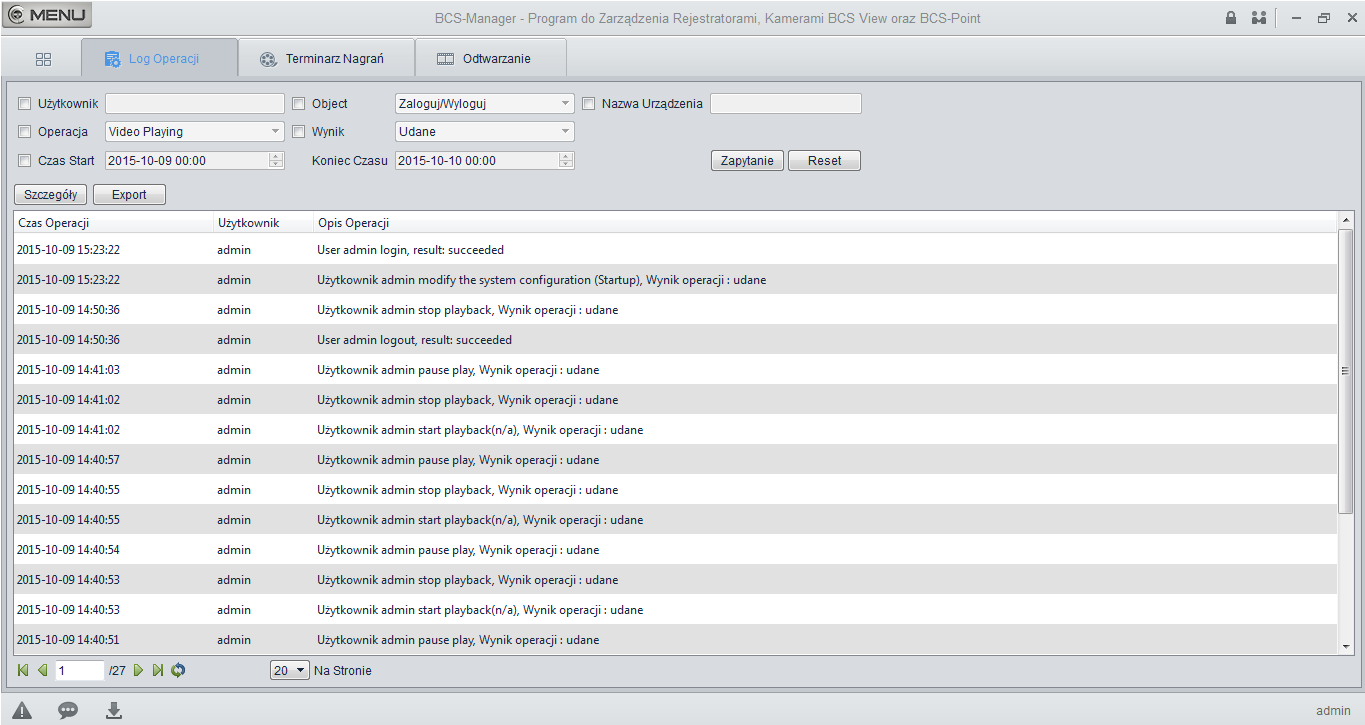
Task: Select start playback row at 14:41:02
Action: click(x=675, y=430)
